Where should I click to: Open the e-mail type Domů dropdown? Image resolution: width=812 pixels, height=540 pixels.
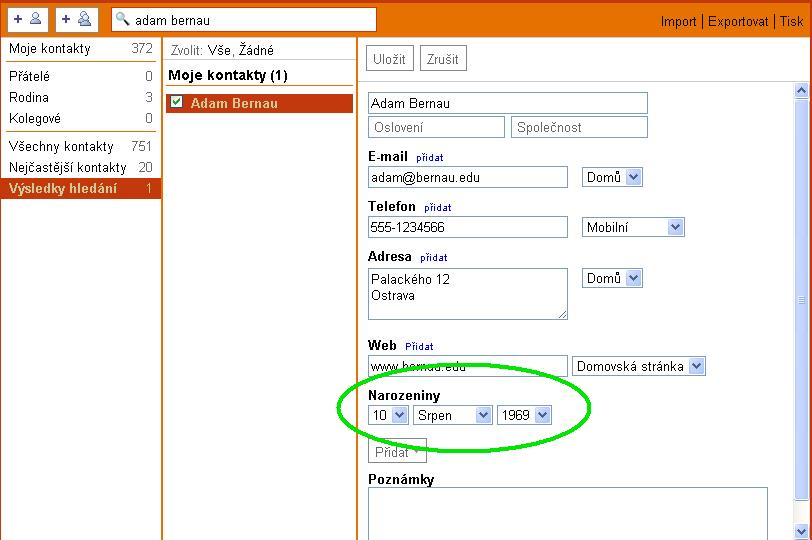[x=612, y=177]
